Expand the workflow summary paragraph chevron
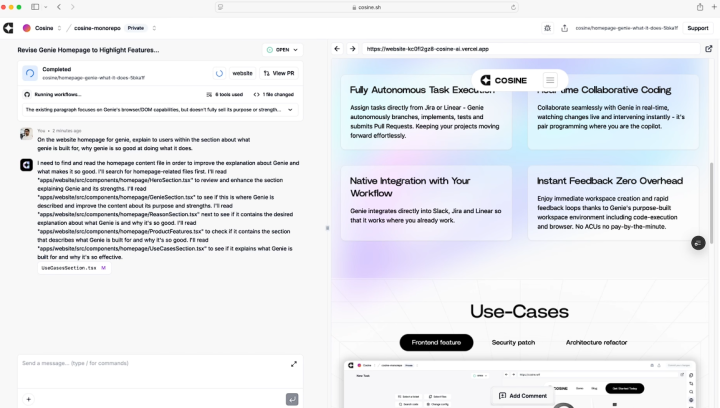Image resolution: width=720 pixels, height=408 pixels. (x=292, y=109)
